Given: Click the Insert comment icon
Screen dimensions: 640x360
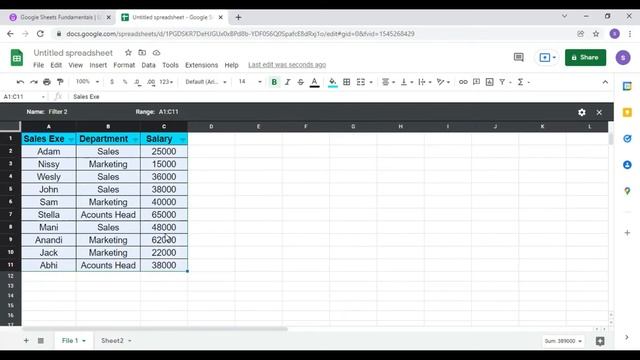Looking at the screenshot, I should (x=476, y=82).
